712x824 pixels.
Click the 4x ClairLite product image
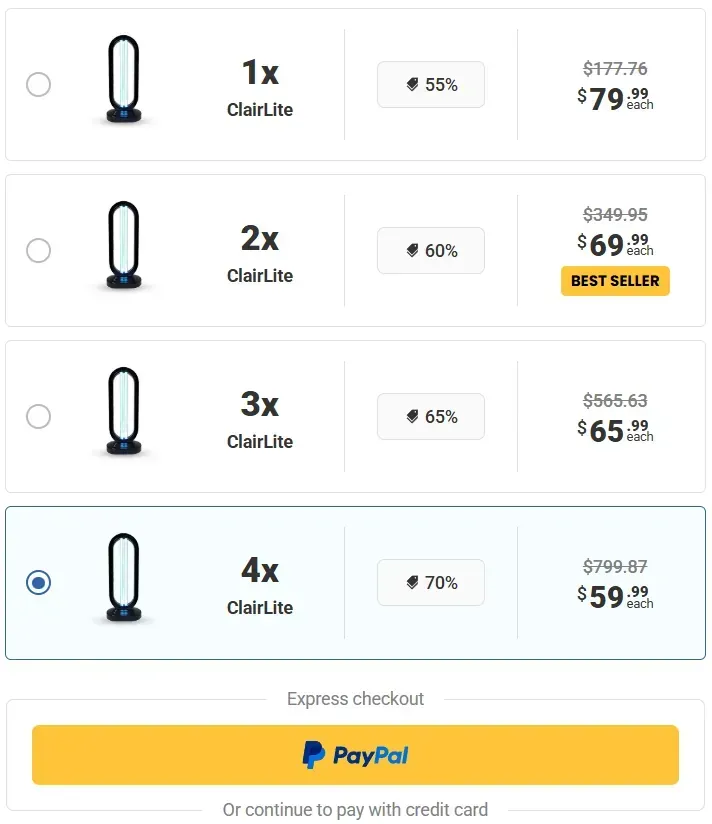click(123, 582)
